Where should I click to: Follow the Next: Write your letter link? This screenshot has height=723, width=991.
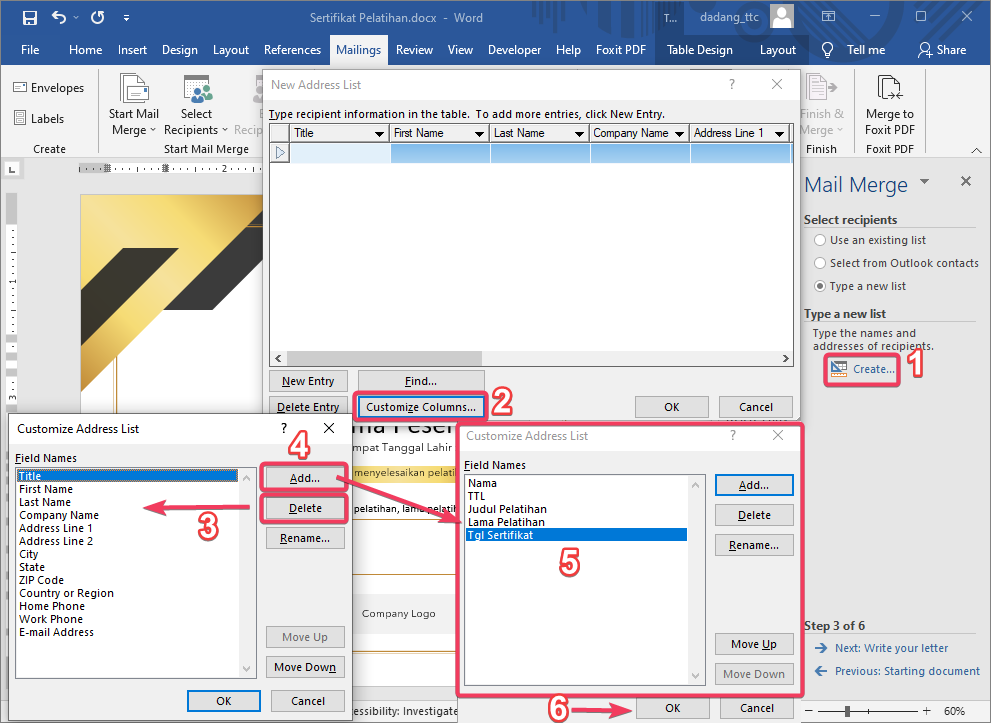point(890,648)
